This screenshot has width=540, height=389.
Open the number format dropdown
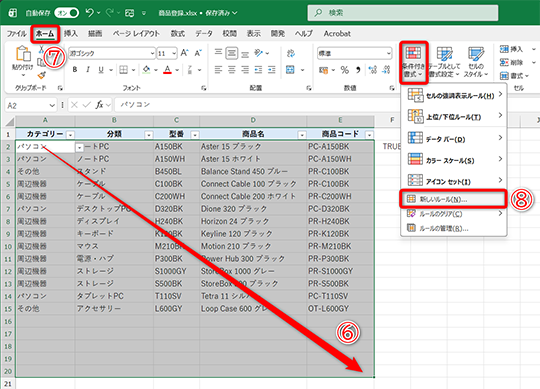(388, 53)
